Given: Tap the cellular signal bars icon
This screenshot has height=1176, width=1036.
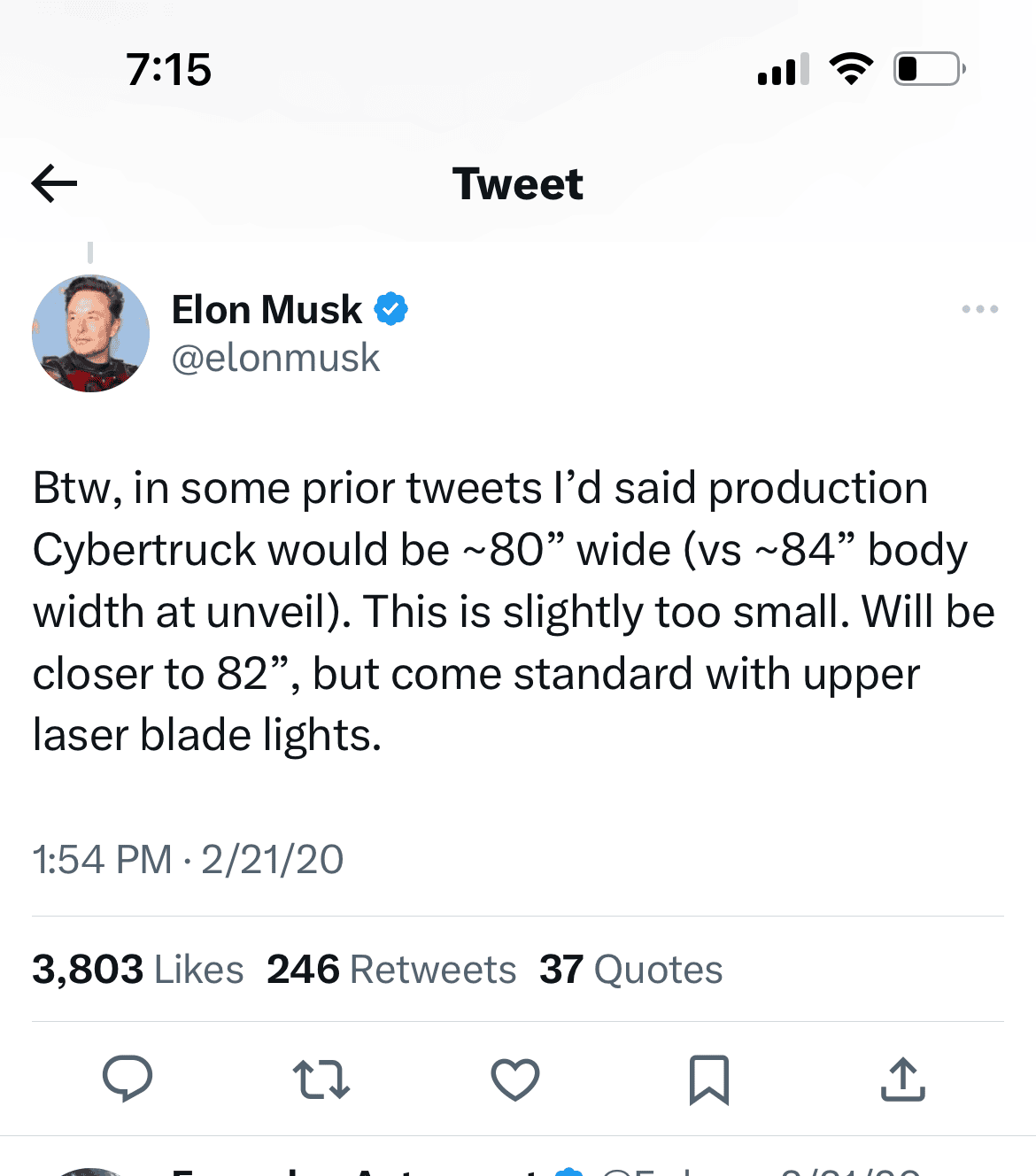Looking at the screenshot, I should [784, 68].
